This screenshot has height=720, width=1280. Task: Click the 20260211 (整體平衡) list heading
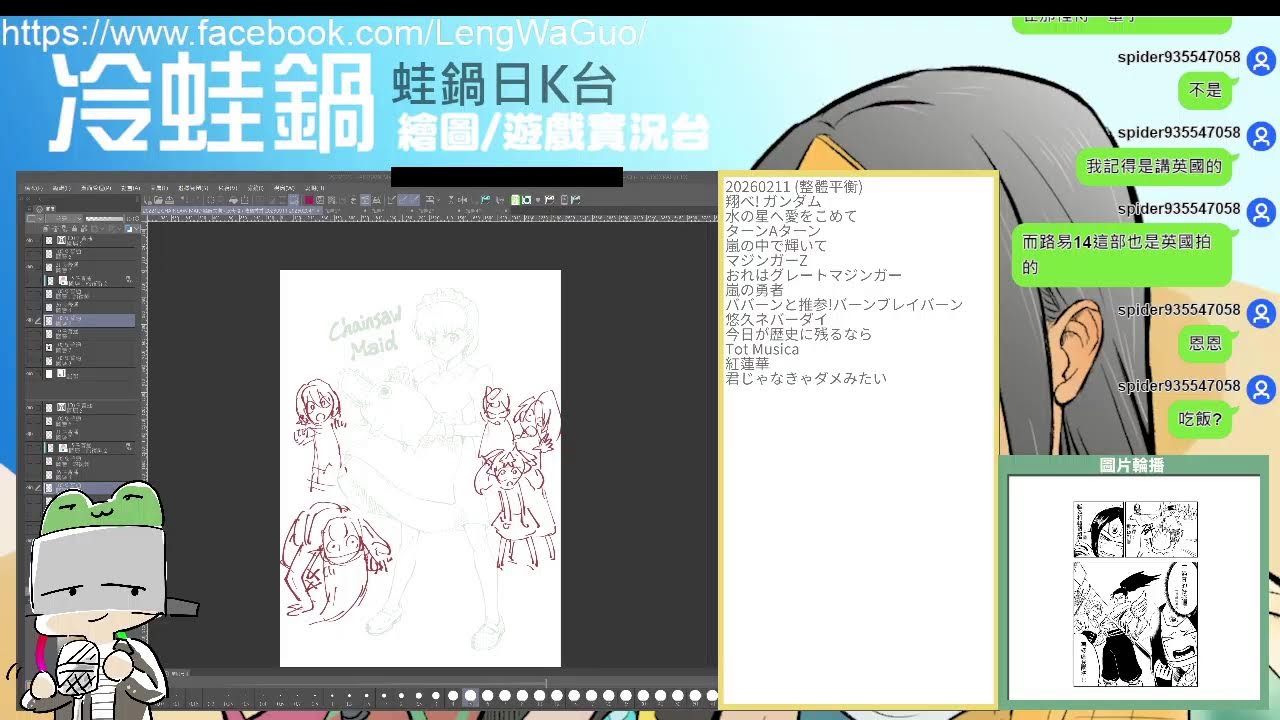[x=794, y=187]
